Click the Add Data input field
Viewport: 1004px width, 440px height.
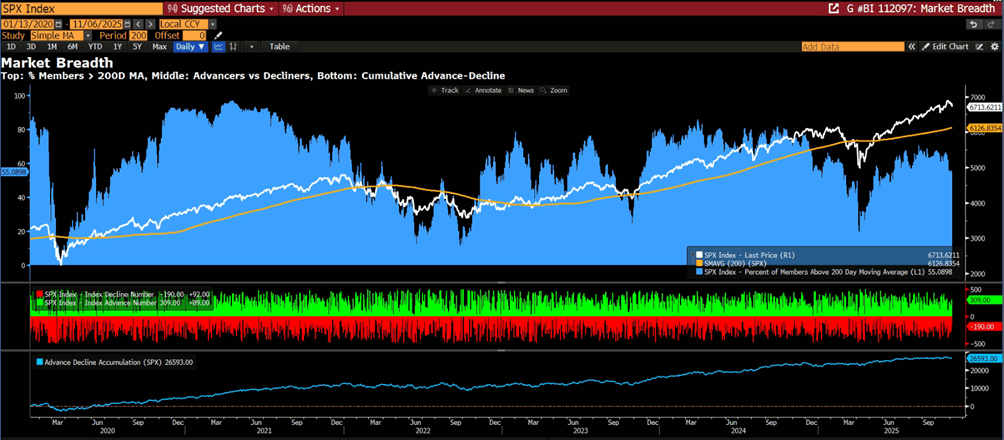click(853, 47)
